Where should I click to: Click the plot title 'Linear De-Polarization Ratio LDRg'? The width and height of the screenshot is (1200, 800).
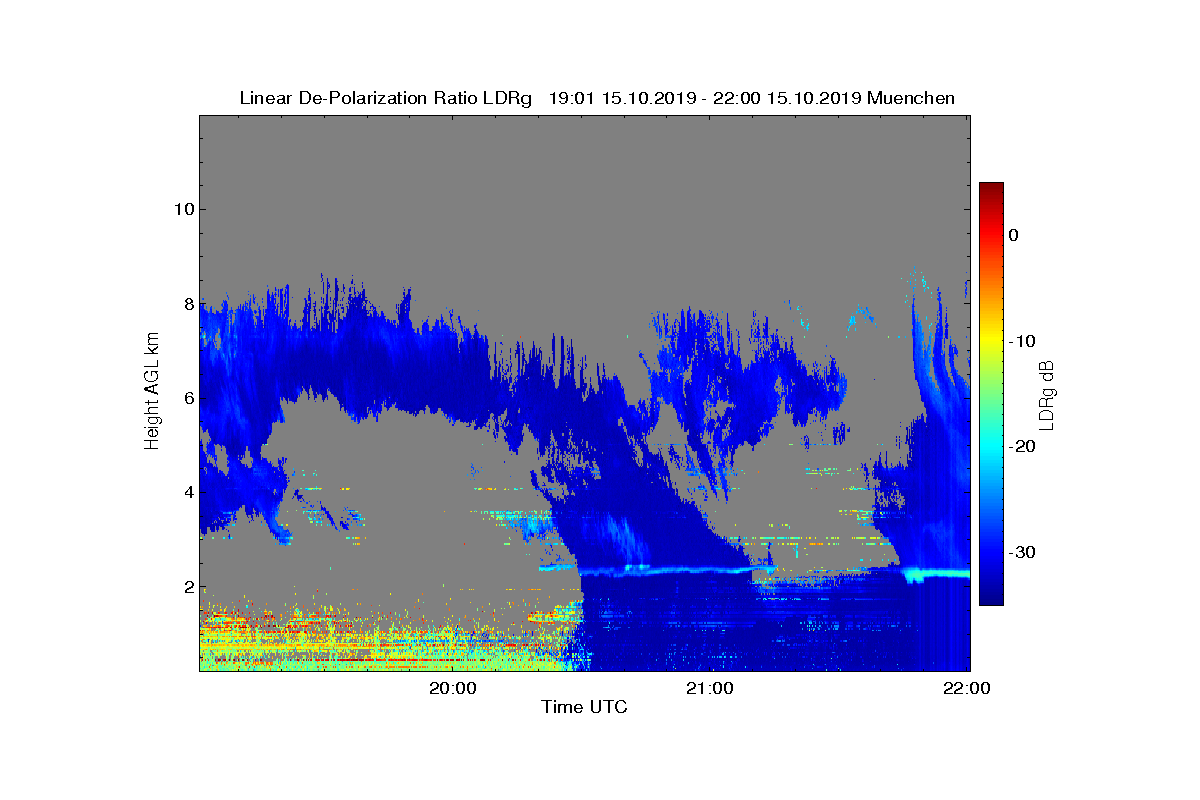385,98
